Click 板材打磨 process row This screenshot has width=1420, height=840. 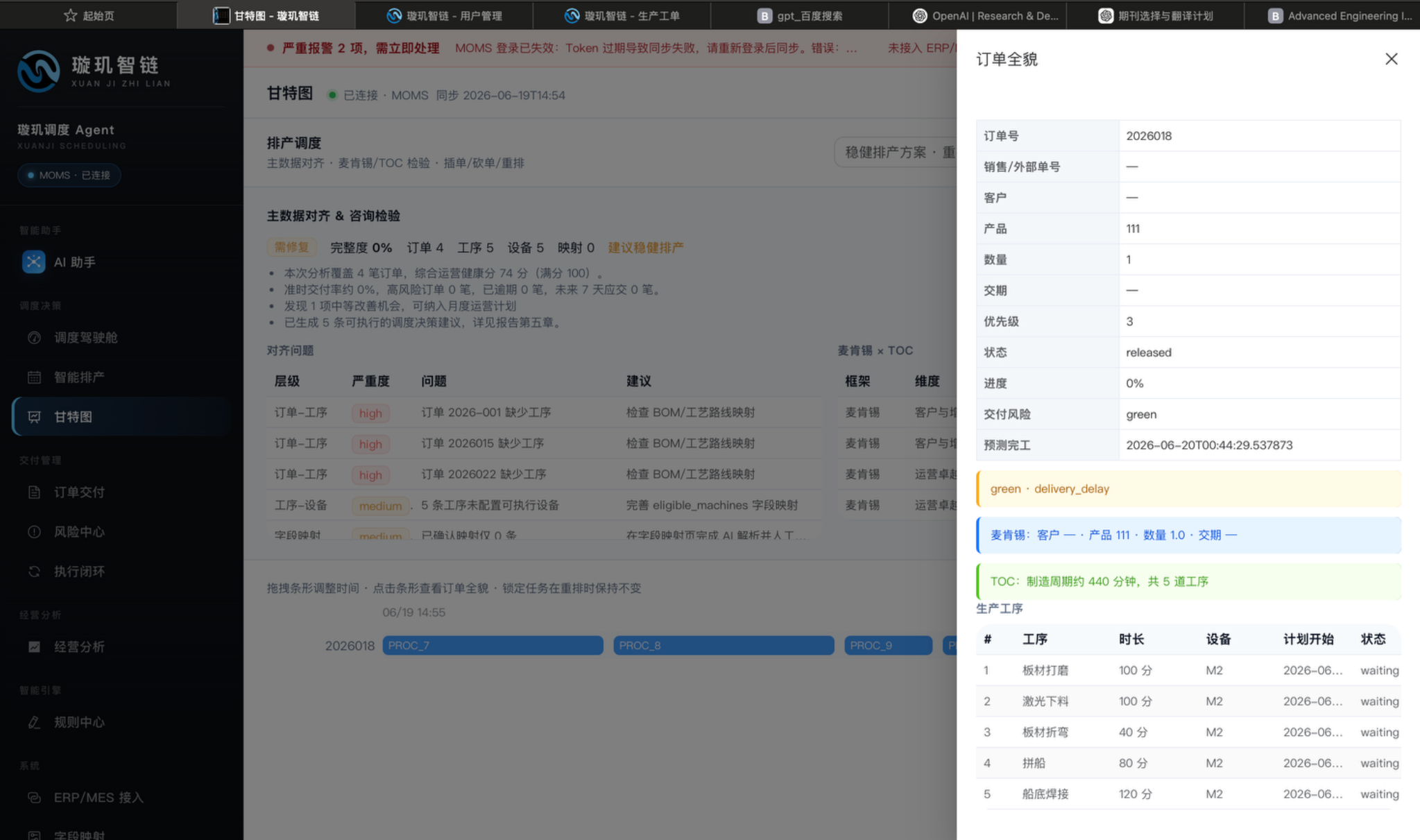pos(1188,671)
